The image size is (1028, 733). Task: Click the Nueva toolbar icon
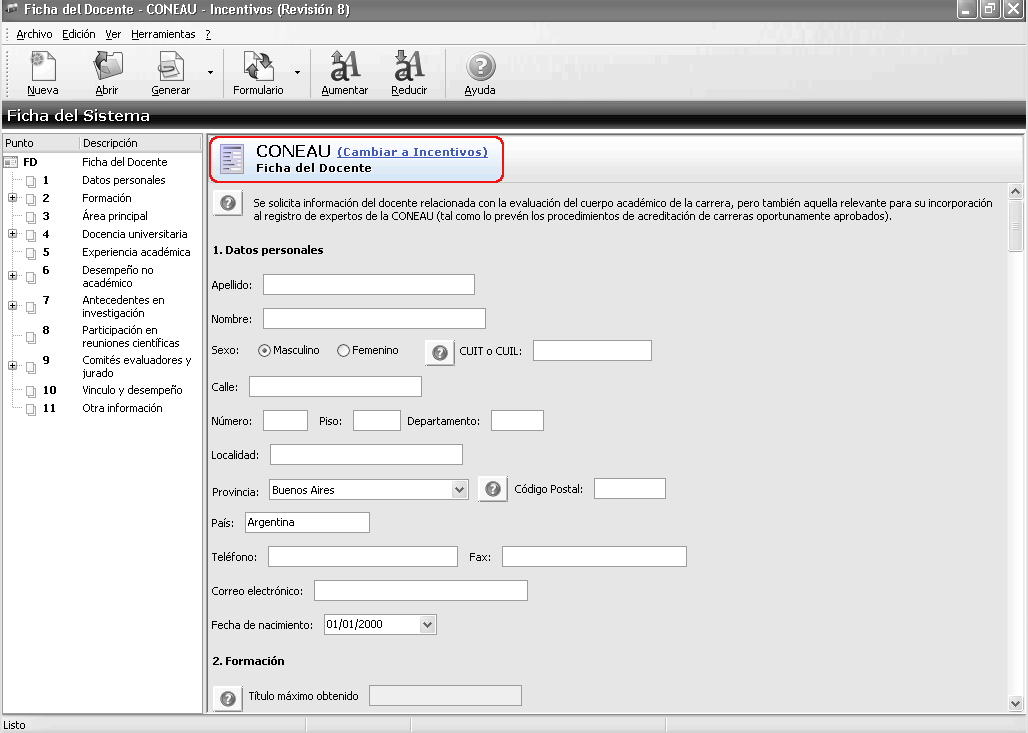click(x=42, y=72)
